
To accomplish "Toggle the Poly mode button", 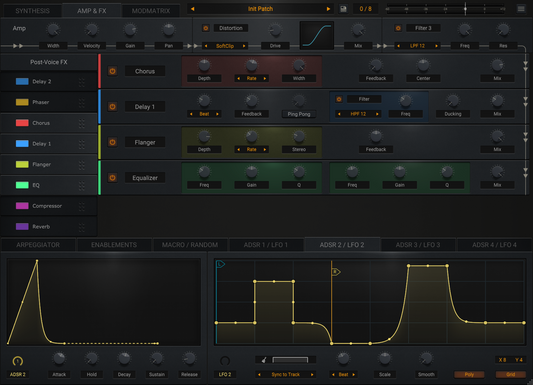I will tap(469, 374).
